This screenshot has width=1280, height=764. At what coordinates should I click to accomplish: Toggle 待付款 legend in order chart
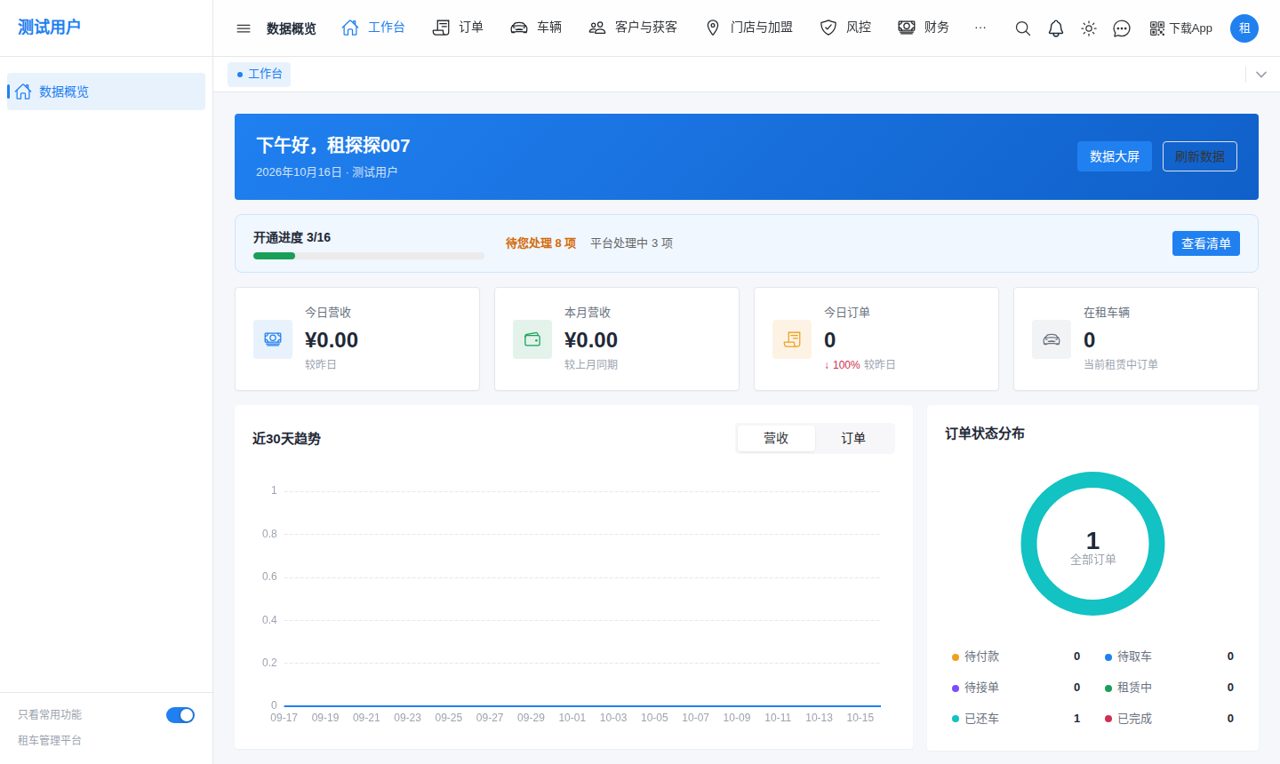tap(975, 657)
